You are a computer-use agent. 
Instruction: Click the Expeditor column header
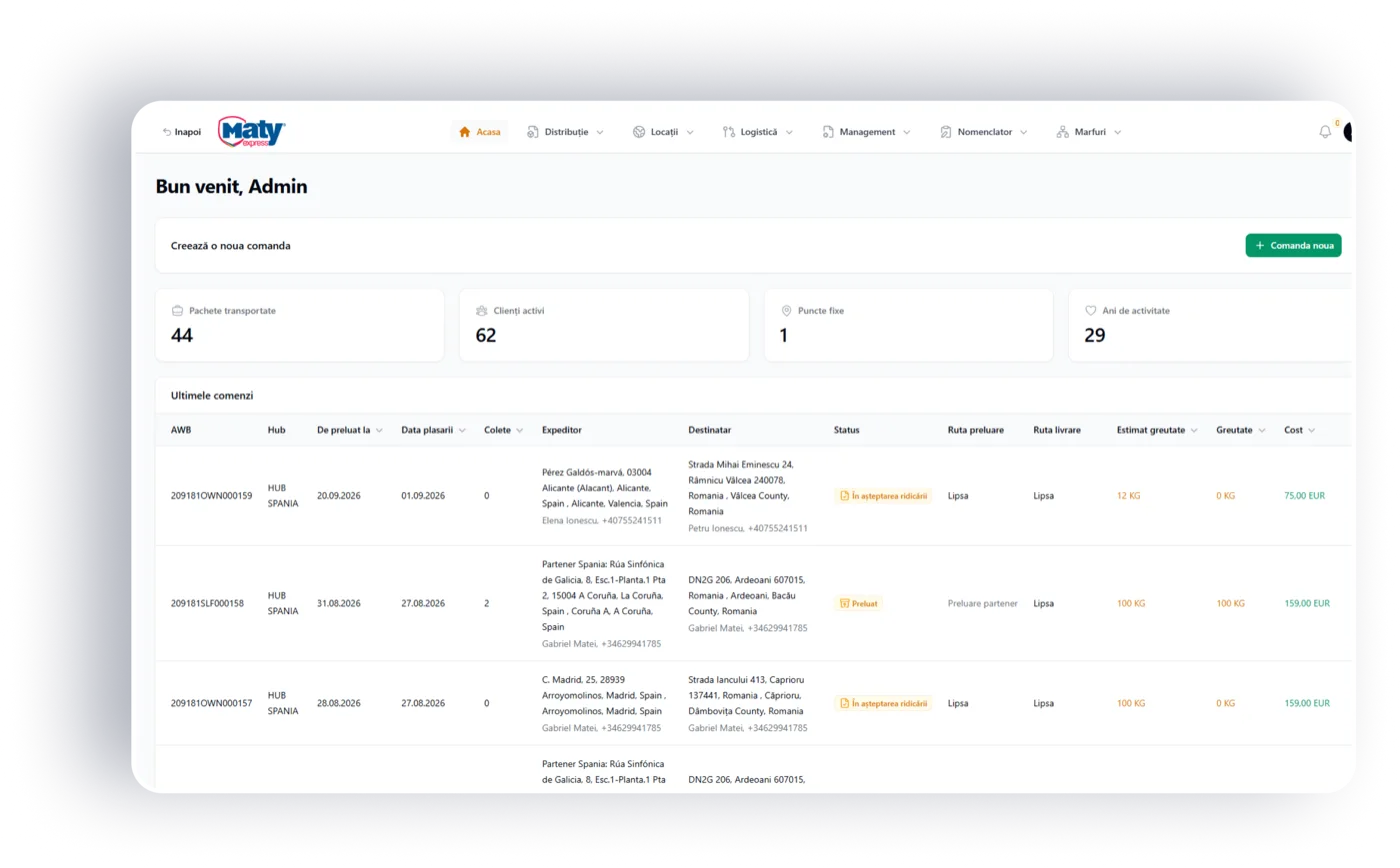(562, 430)
